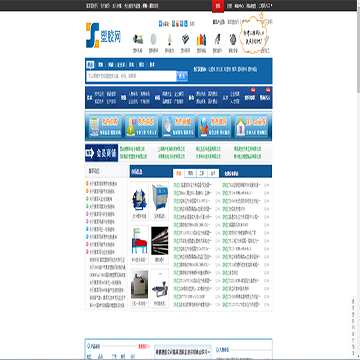Open the satellite dish publish banner
The width and height of the screenshot is (360, 360).
(178, 126)
